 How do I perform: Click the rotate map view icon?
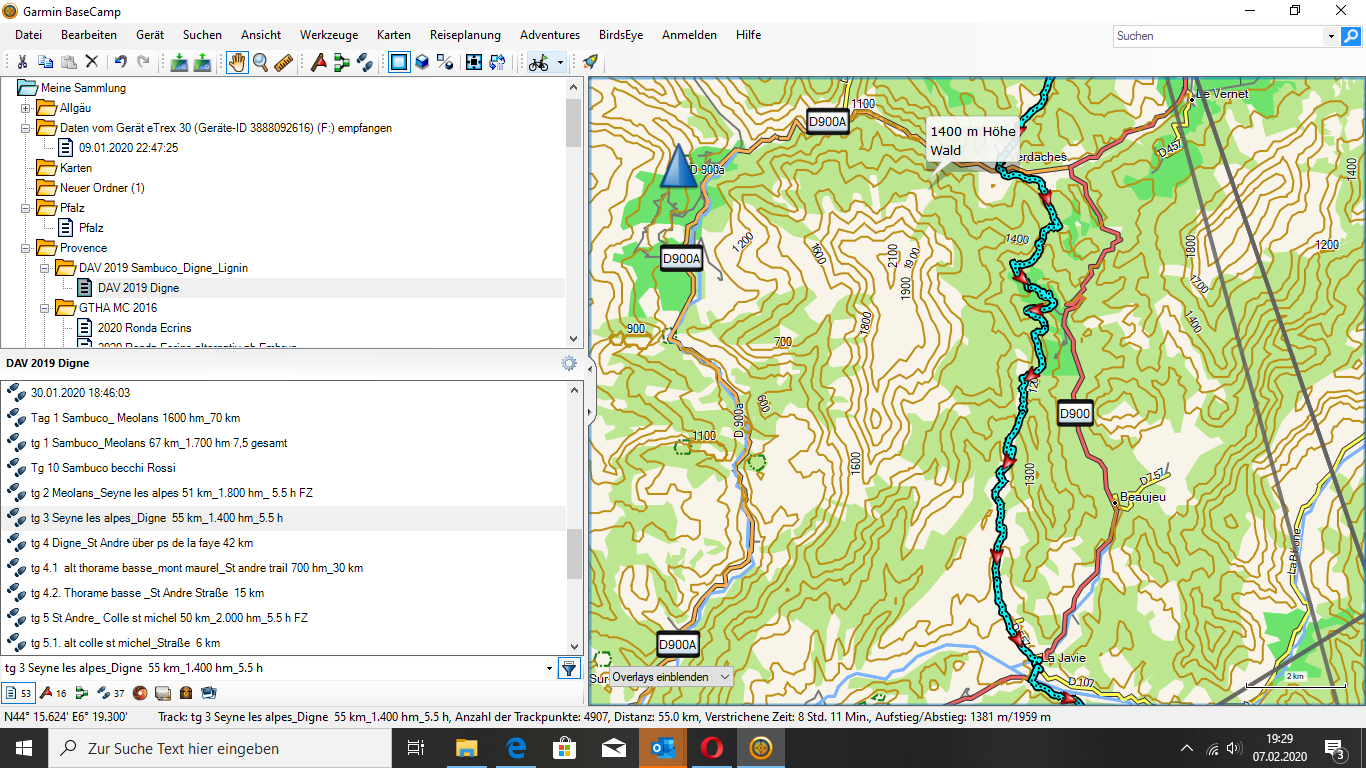[x=497, y=62]
